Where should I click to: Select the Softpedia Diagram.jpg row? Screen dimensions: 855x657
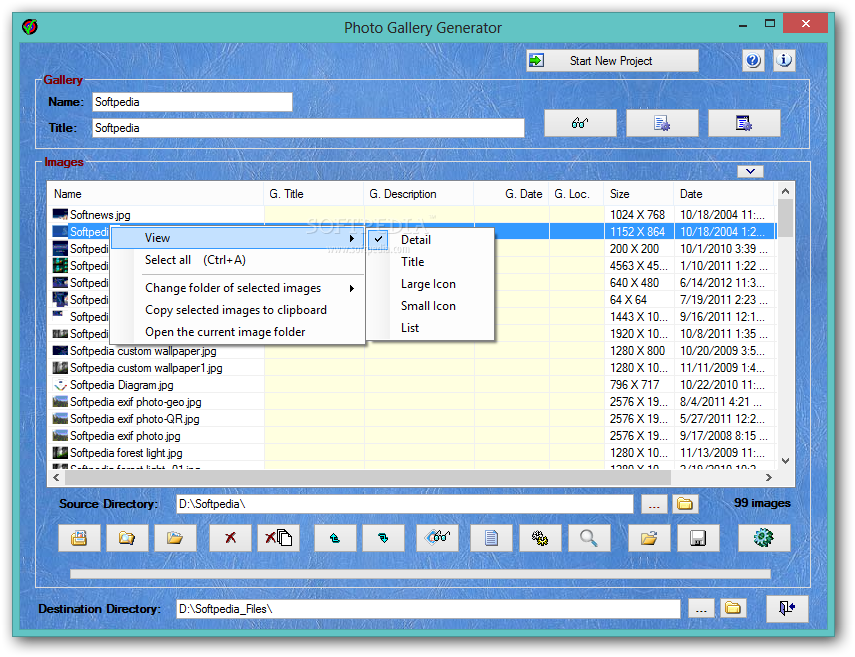[413, 385]
